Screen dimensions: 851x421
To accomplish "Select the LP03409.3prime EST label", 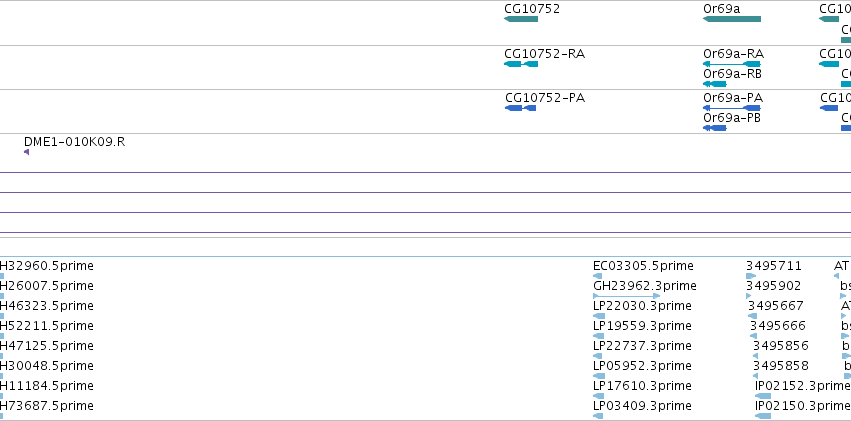I will pyautogui.click(x=642, y=406).
